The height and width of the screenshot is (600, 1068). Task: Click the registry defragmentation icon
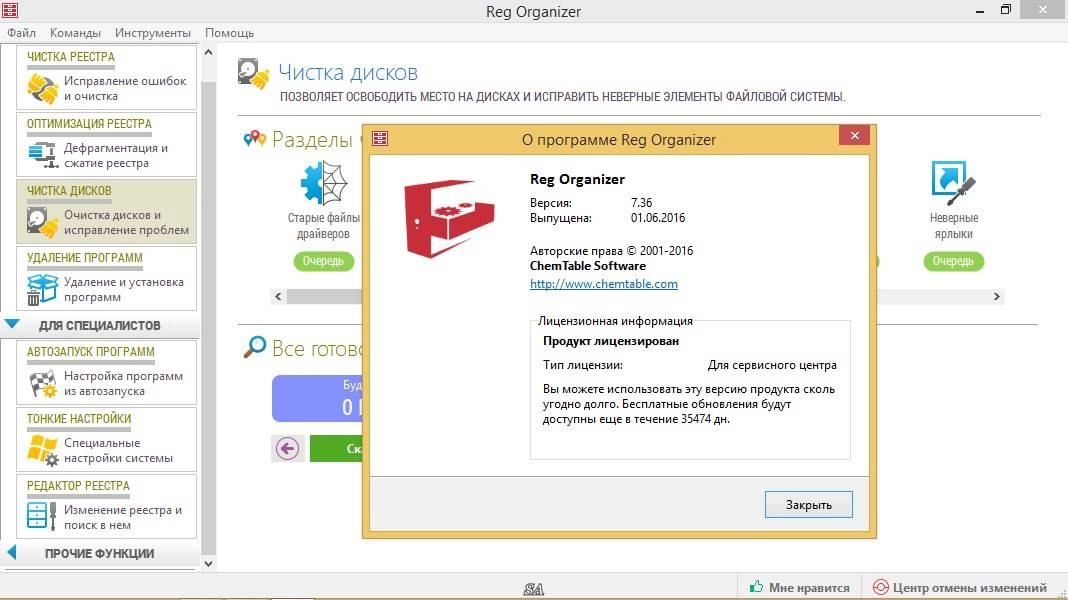42,155
